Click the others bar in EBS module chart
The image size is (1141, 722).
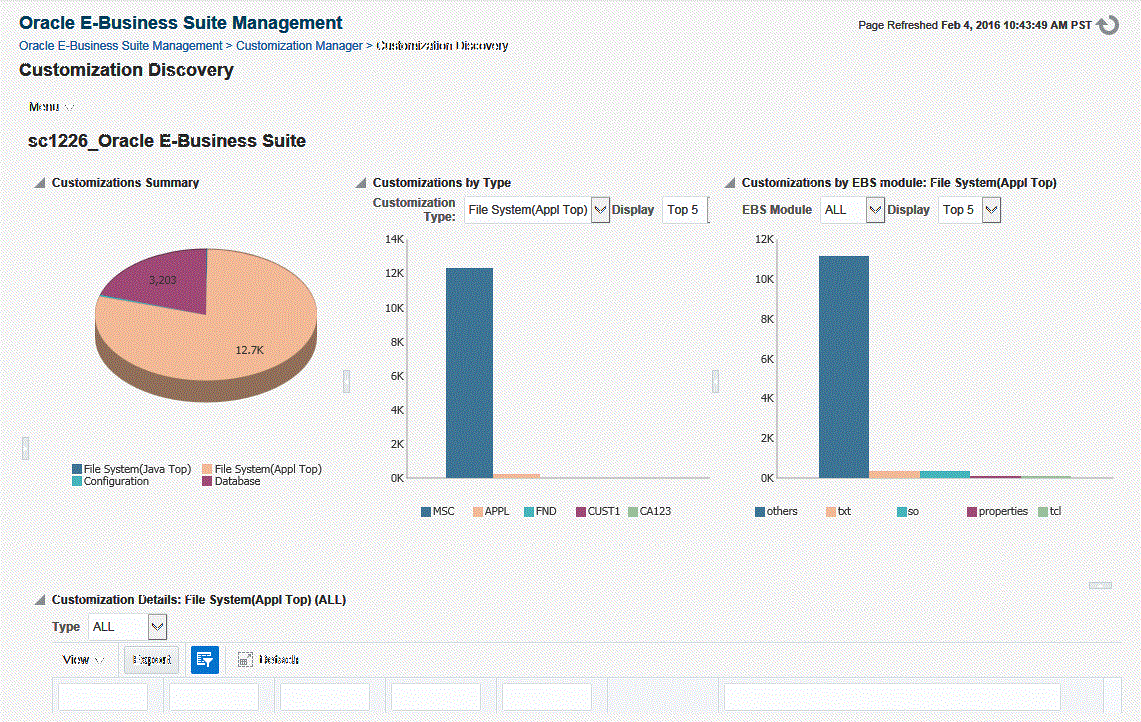pos(843,367)
